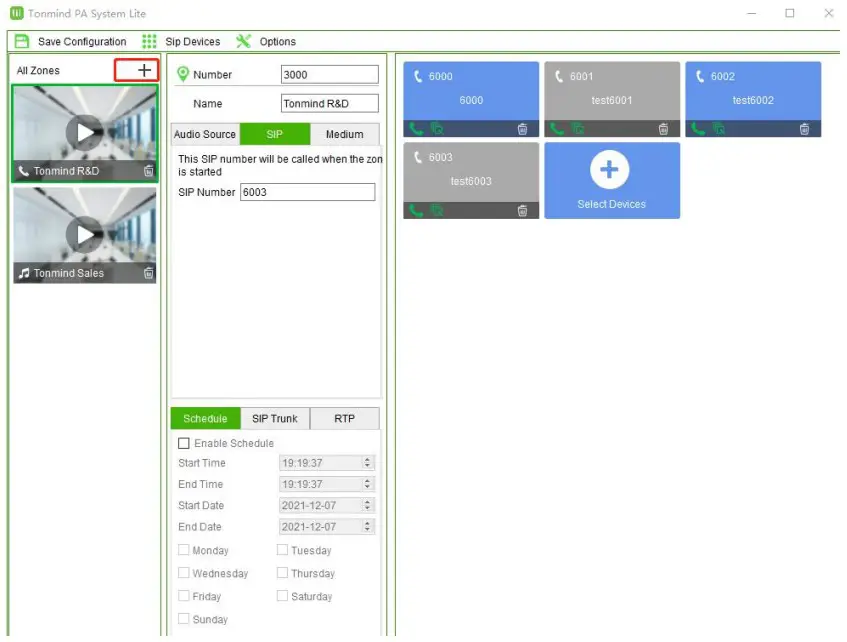Check the Monday checkbox
Viewport: 847px width, 642px height.
[x=184, y=550]
